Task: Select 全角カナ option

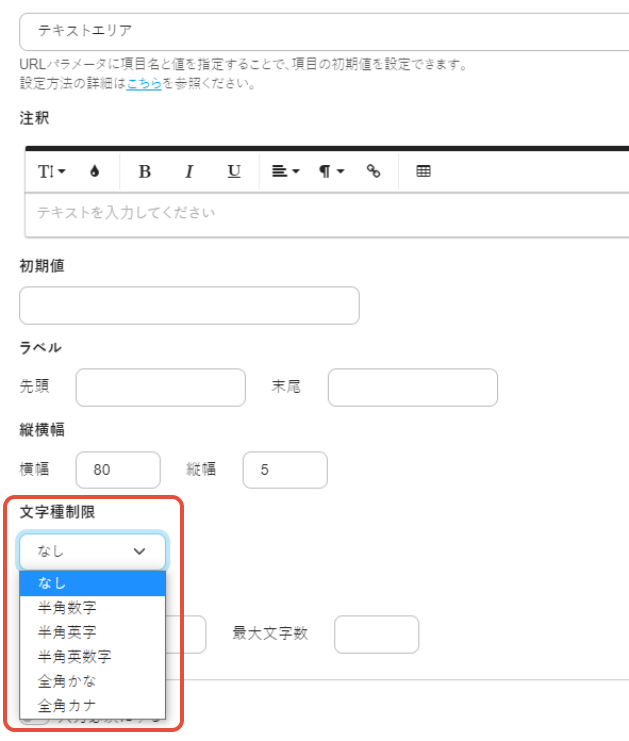Action: click(x=93, y=706)
